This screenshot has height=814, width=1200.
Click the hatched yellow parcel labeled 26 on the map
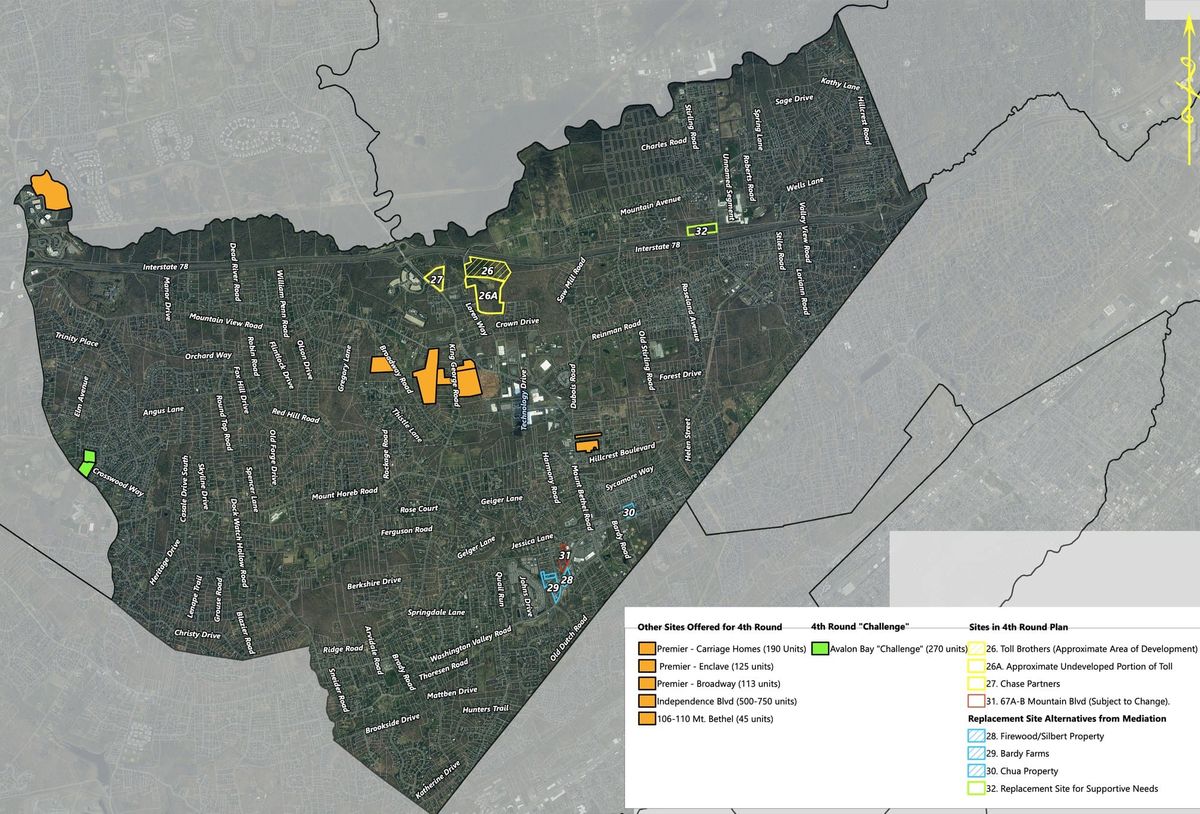tap(487, 270)
